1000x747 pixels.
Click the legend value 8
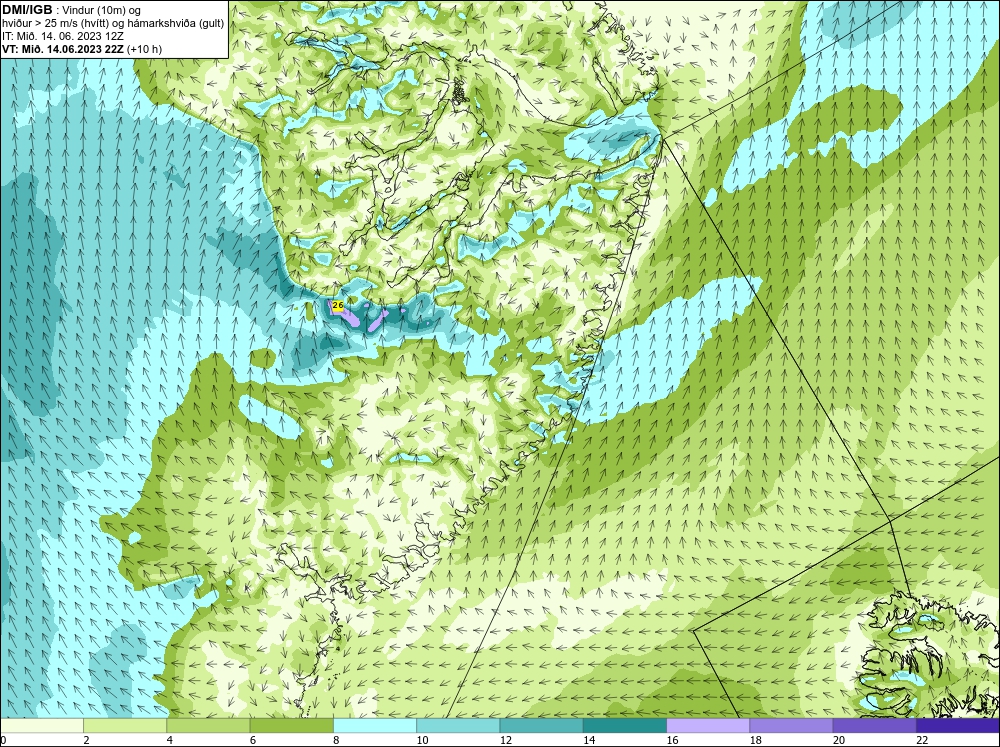[x=336, y=740]
